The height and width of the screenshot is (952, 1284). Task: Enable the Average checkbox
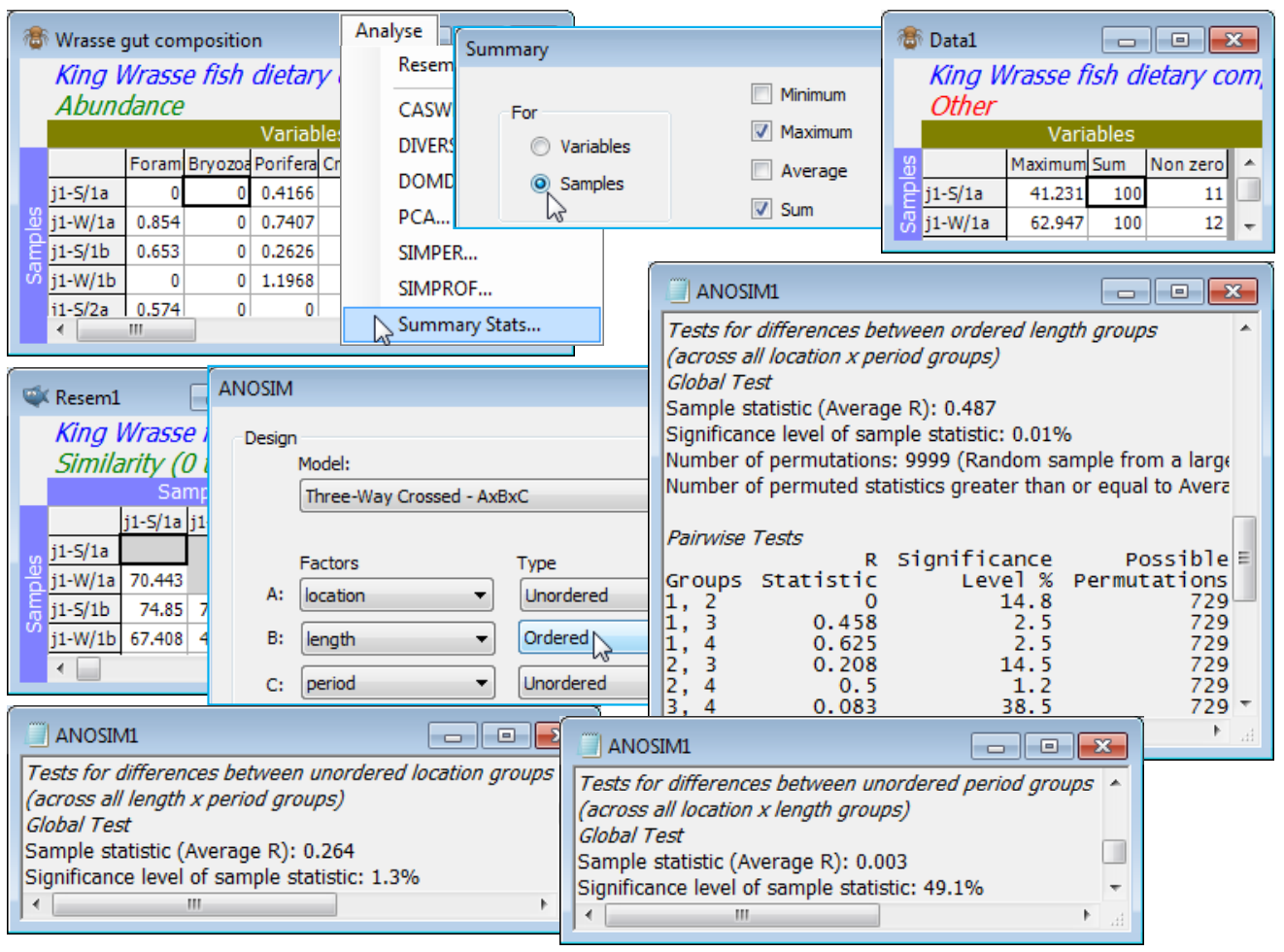(761, 170)
